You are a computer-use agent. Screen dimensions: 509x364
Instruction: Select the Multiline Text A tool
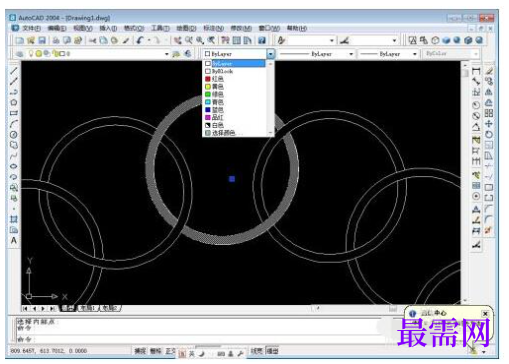14,240
